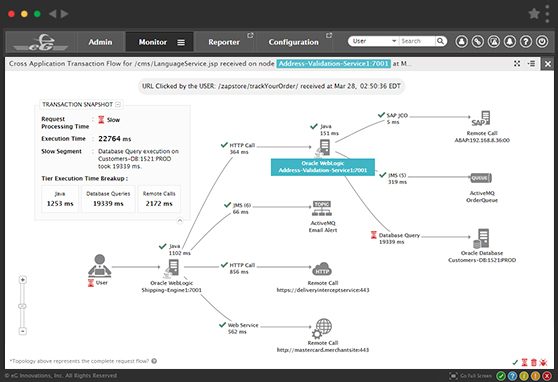Open the Monitor hamburger menu
Image resolution: width=558 pixels, height=382 pixels.
(181, 43)
